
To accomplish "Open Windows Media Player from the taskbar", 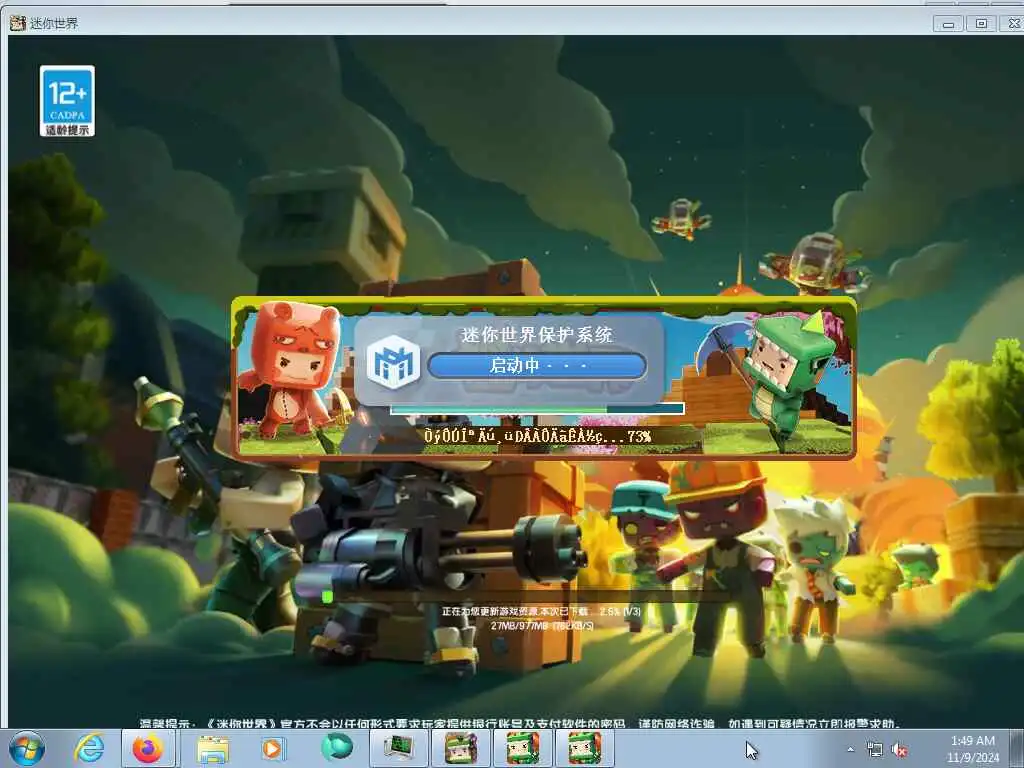I will tap(273, 748).
